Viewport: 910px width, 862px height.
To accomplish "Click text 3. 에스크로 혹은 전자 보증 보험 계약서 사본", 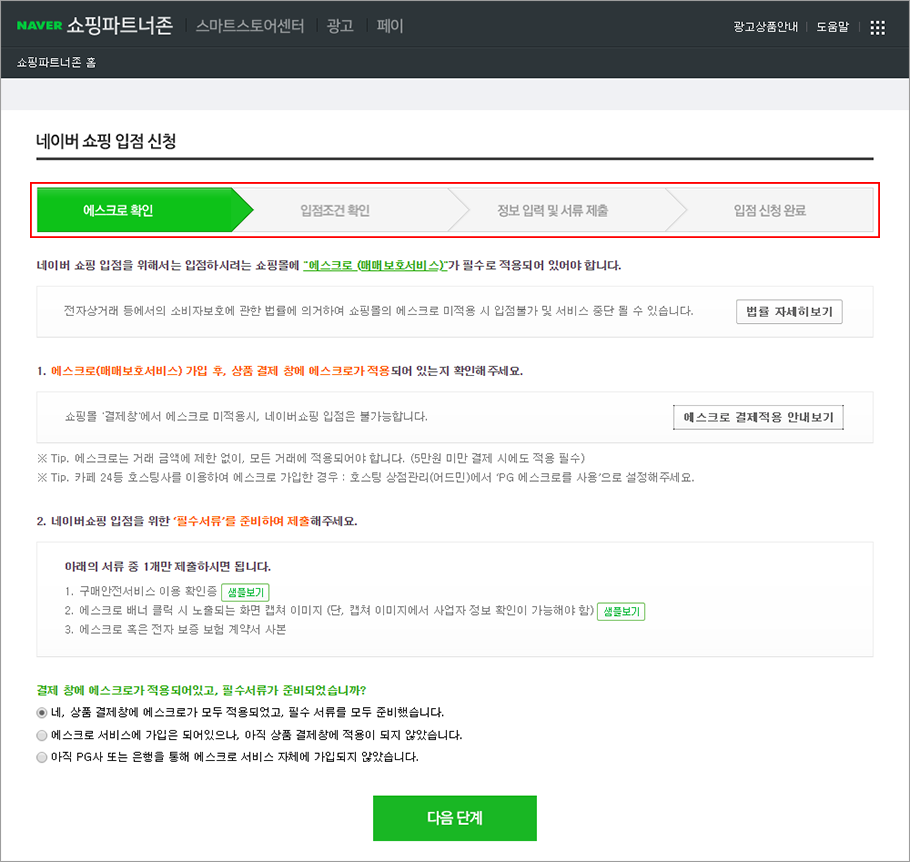I will pyautogui.click(x=175, y=629).
